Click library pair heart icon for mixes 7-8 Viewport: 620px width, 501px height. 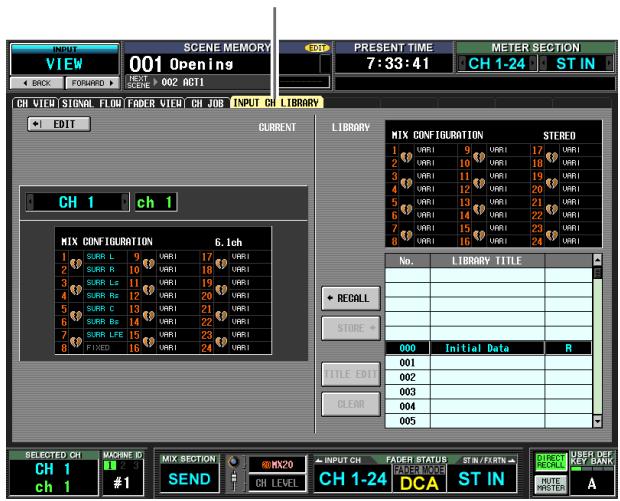point(406,235)
